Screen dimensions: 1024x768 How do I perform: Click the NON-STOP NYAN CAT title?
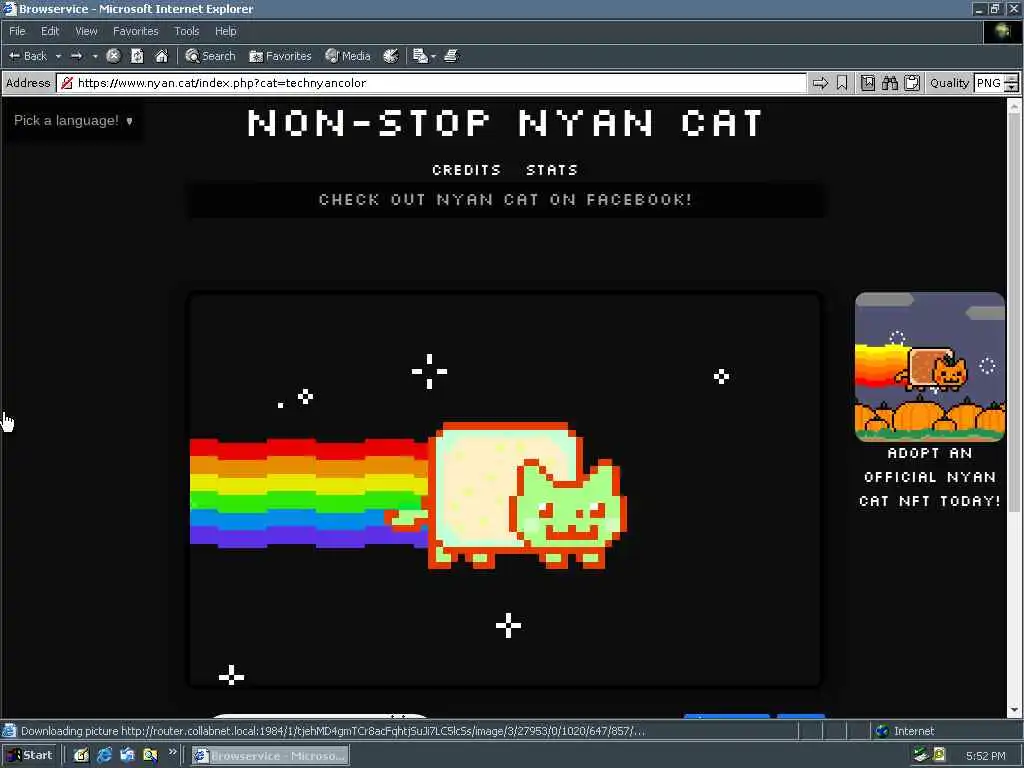(x=505, y=122)
